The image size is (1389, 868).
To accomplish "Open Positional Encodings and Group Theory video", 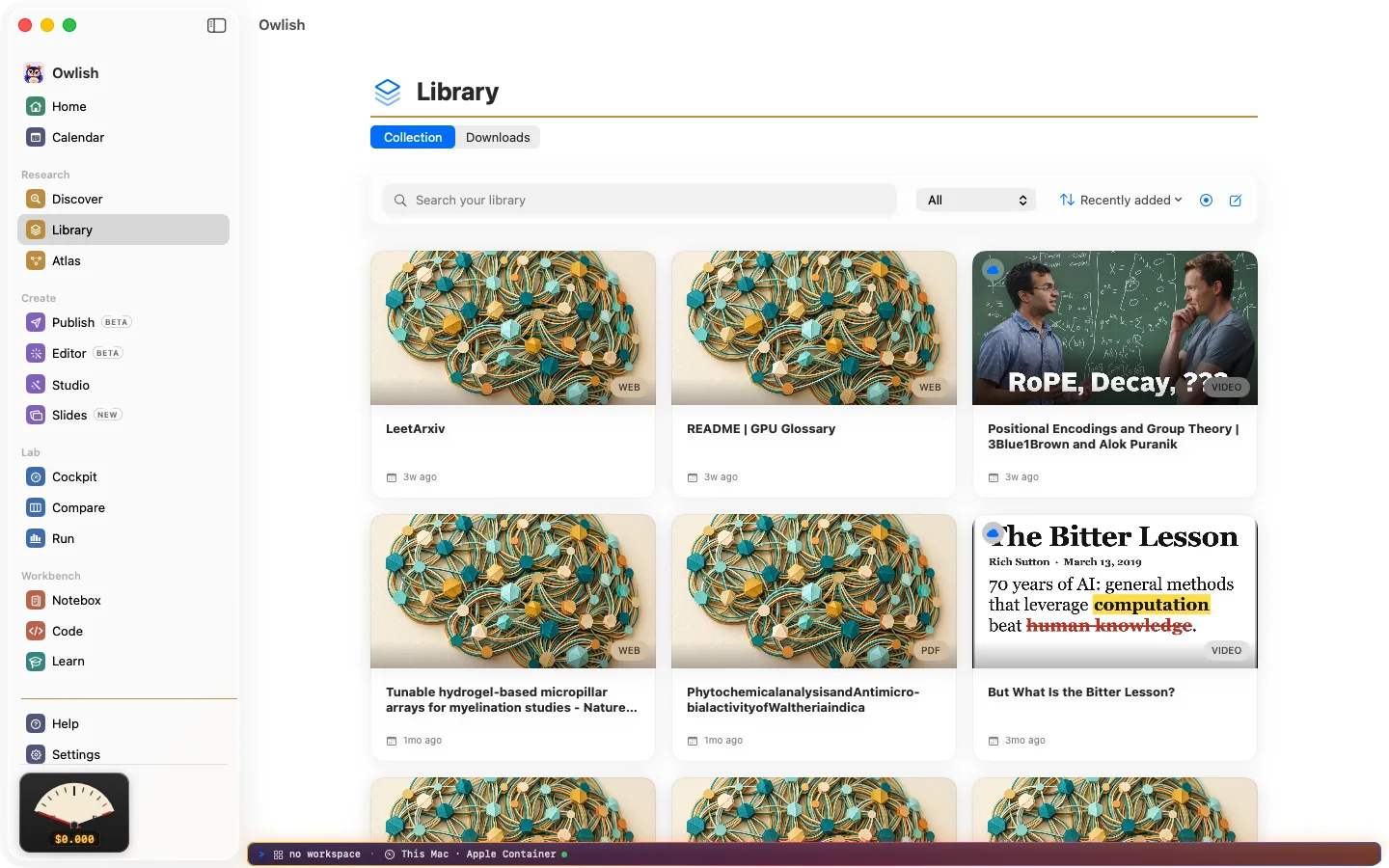I will point(1115,374).
